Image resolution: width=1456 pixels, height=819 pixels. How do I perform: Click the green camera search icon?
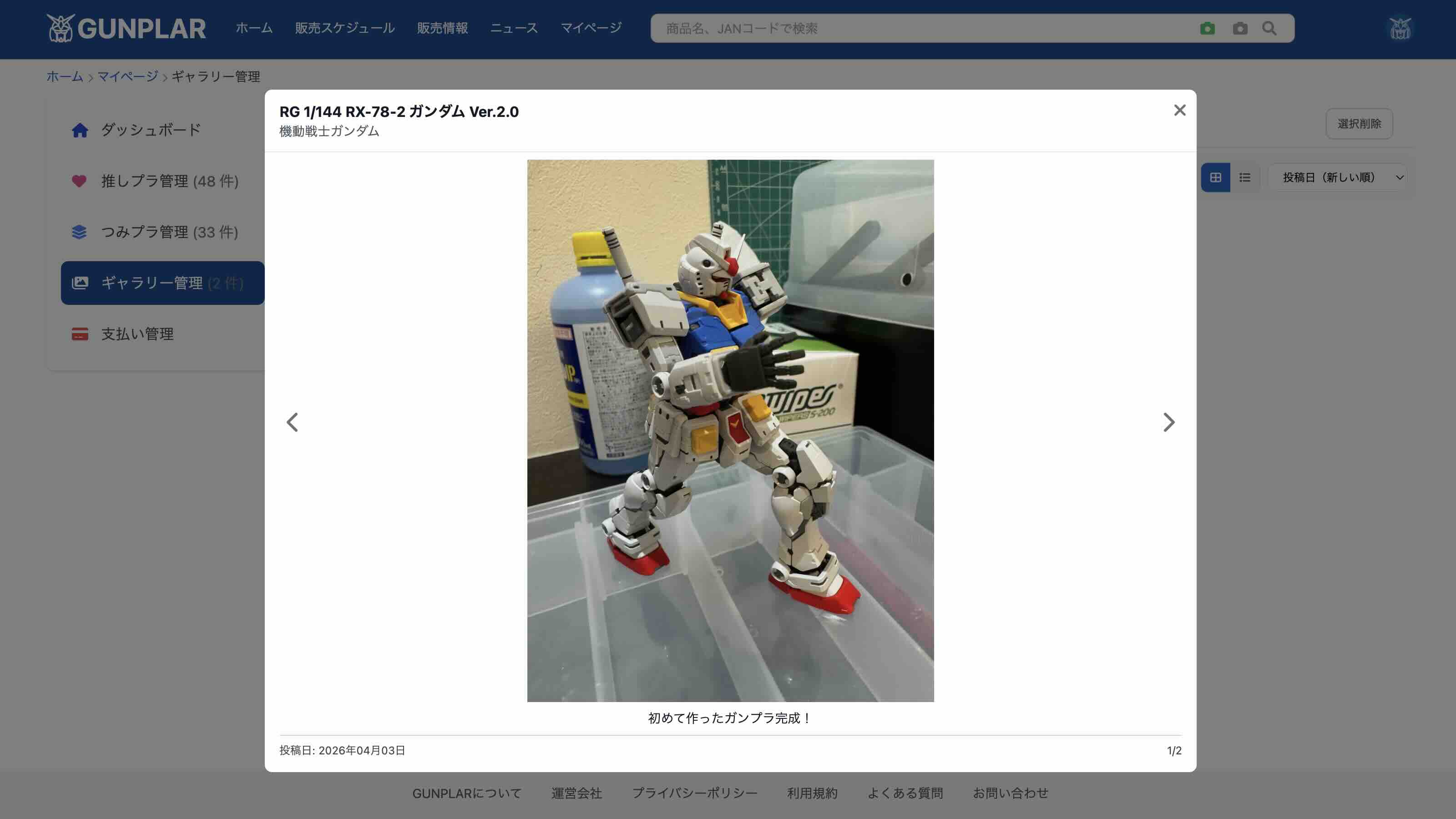tap(1207, 28)
